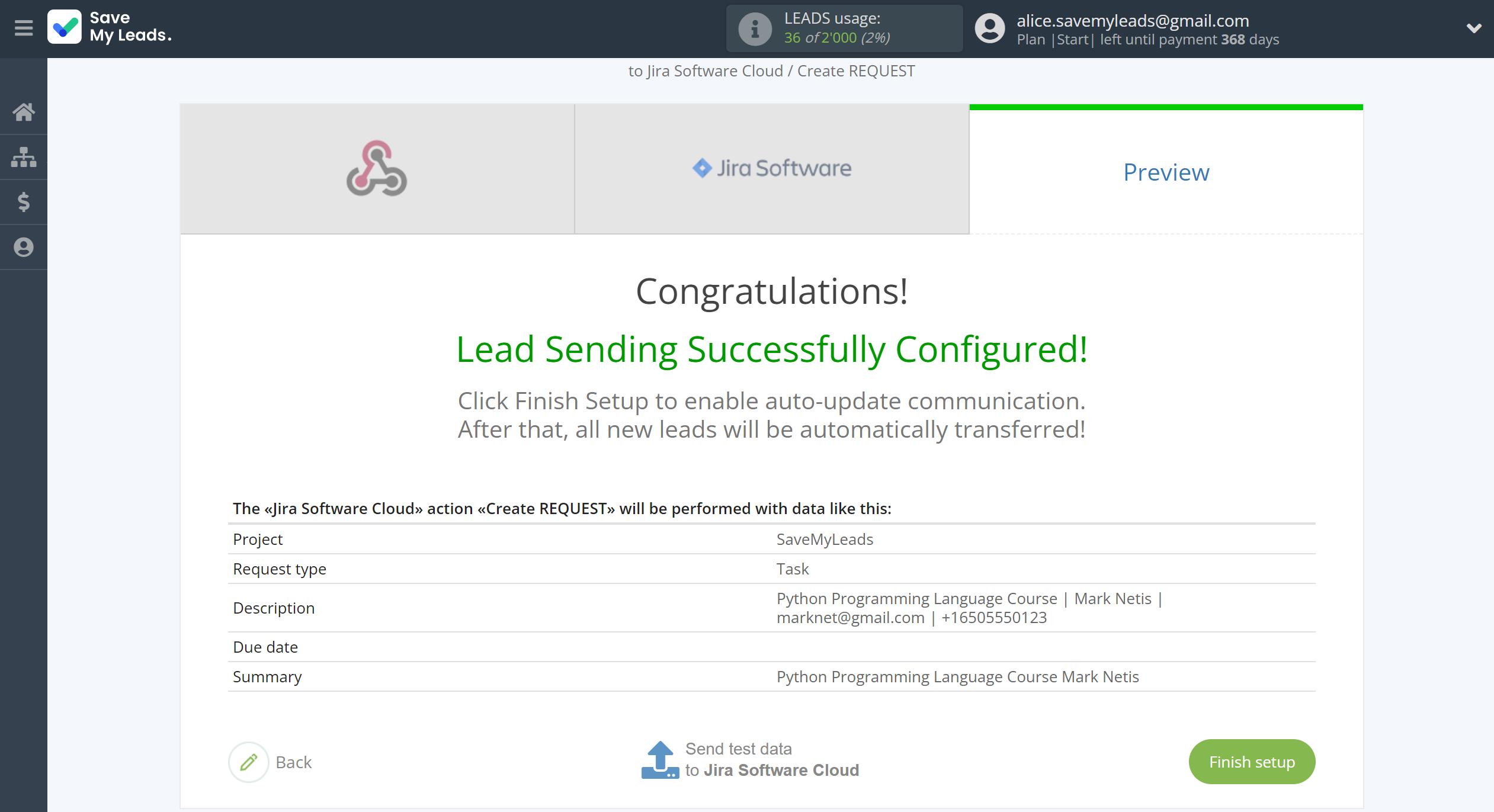The width and height of the screenshot is (1494, 812).
Task: Click the SaveMyLeads project value
Action: (x=825, y=540)
